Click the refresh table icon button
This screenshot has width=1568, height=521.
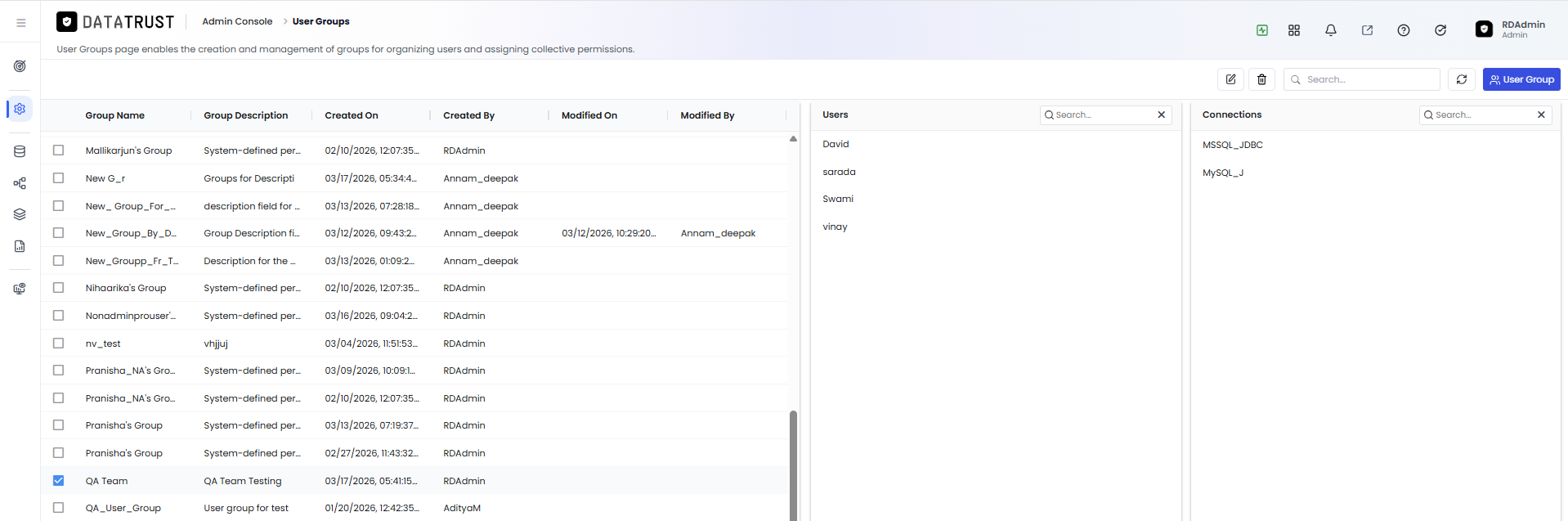(x=1462, y=79)
